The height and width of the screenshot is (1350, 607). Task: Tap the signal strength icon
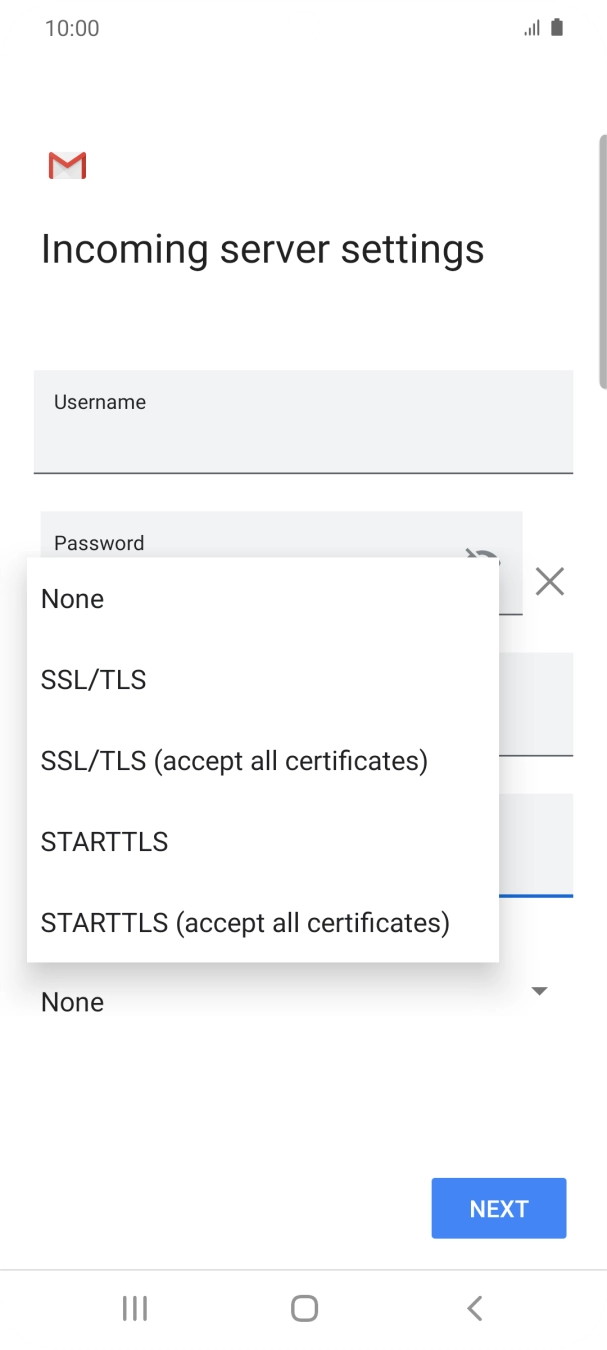tap(531, 28)
